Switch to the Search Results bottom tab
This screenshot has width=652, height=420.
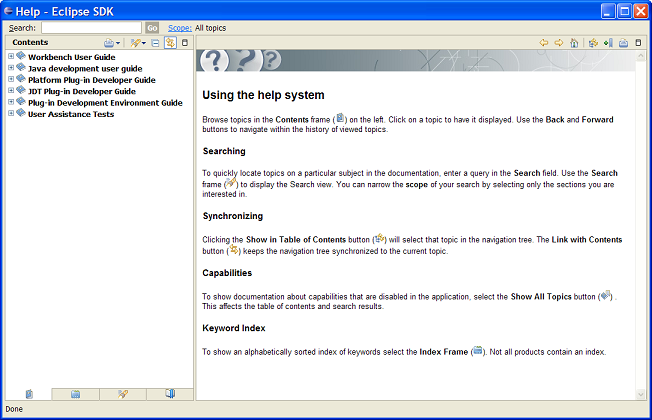click(123, 394)
